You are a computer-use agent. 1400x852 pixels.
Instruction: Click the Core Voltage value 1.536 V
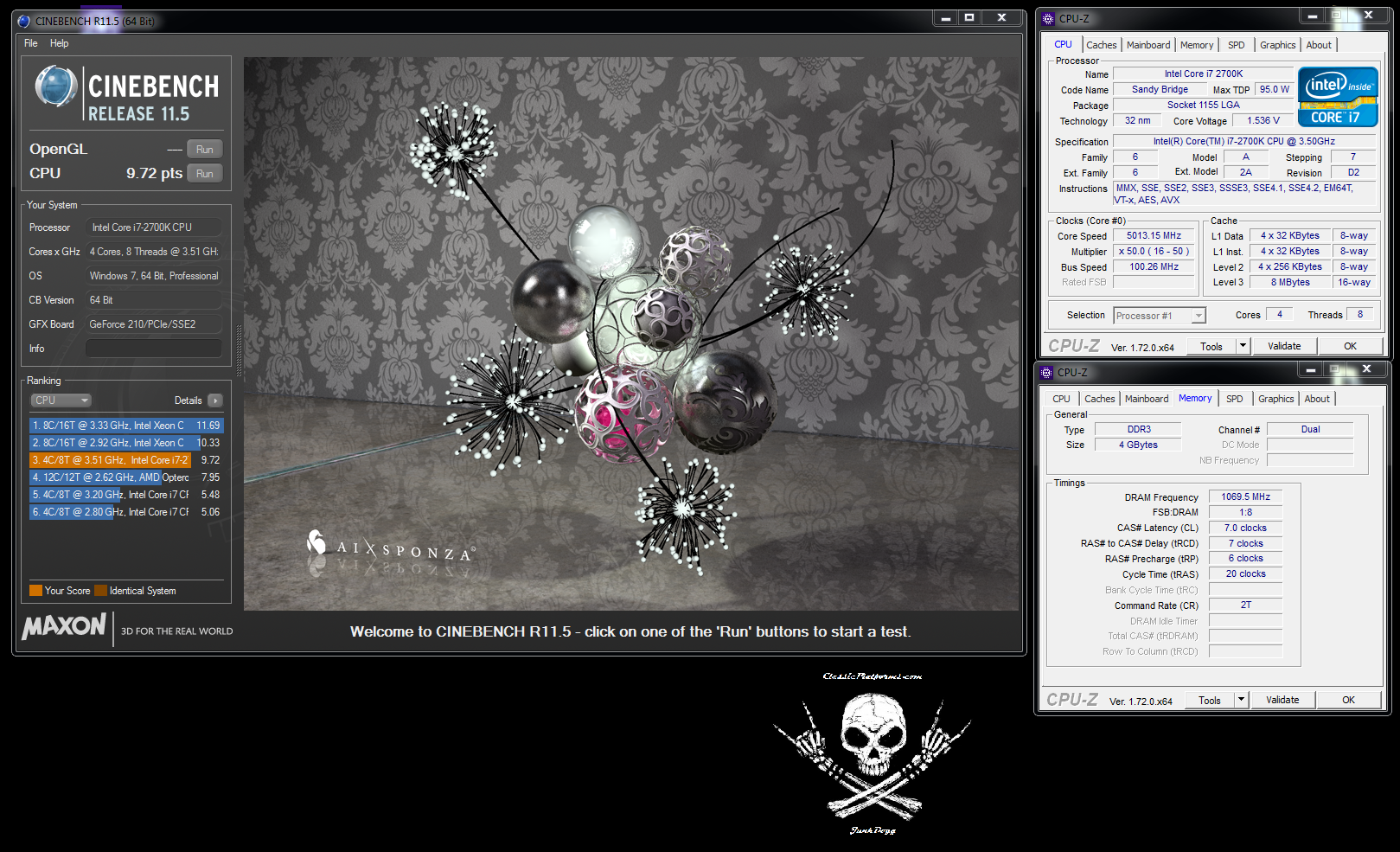(1263, 121)
